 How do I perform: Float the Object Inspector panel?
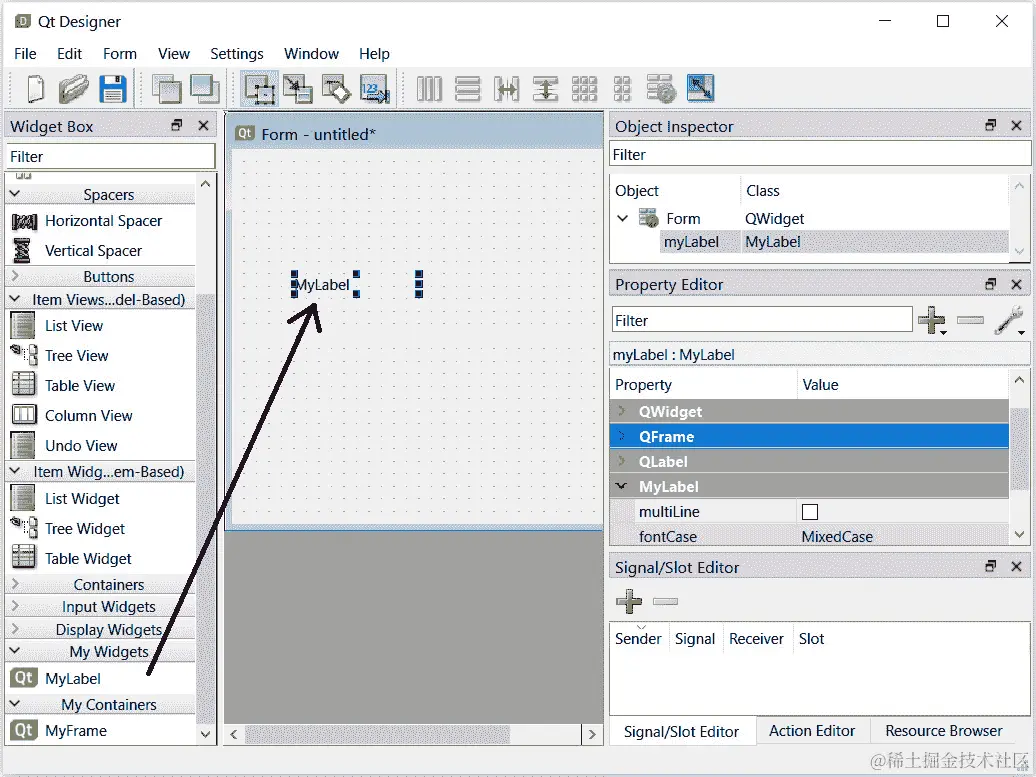990,126
